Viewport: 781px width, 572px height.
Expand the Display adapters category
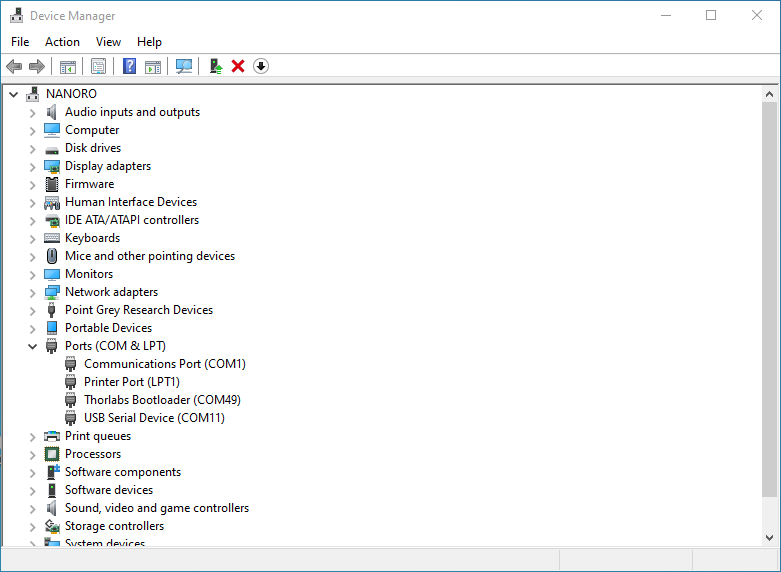pos(32,166)
